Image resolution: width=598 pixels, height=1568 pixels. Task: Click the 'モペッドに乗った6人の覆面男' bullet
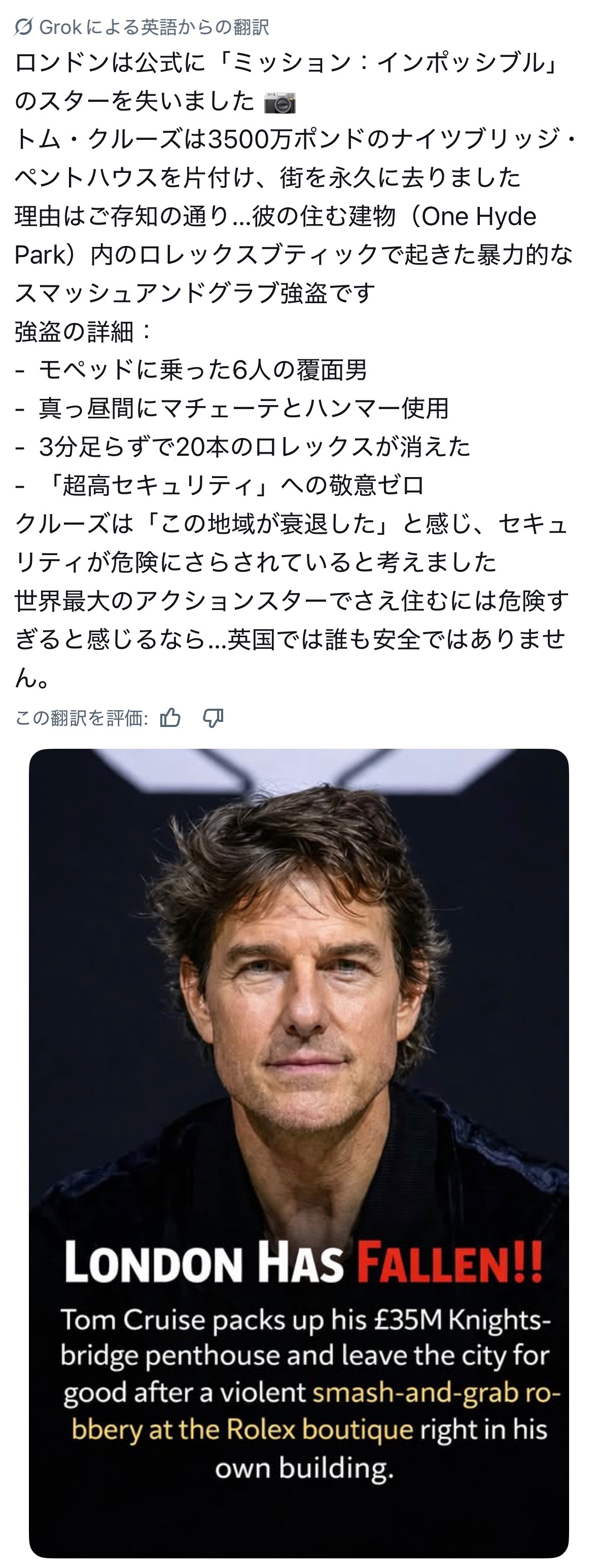click(202, 370)
